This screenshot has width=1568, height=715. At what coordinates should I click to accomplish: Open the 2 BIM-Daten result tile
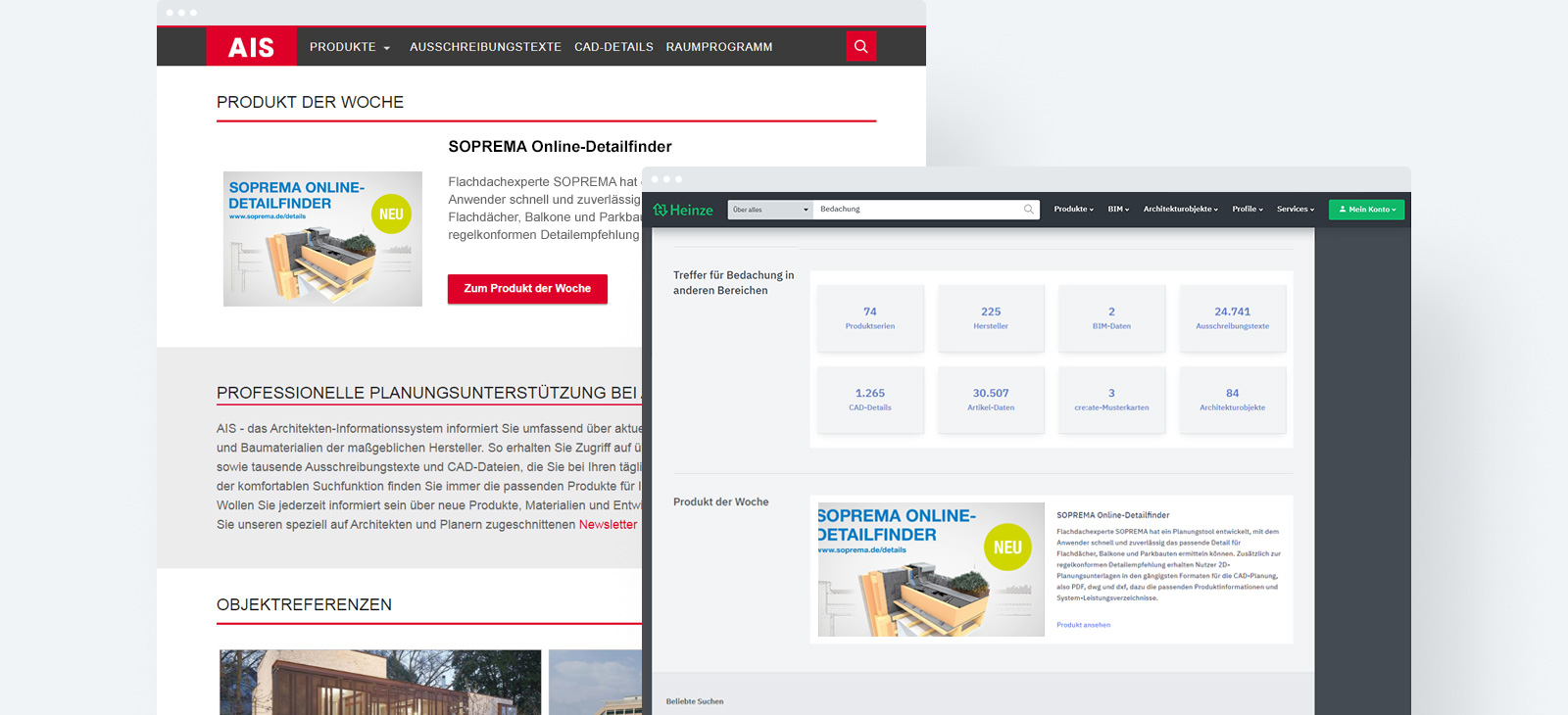click(1111, 318)
